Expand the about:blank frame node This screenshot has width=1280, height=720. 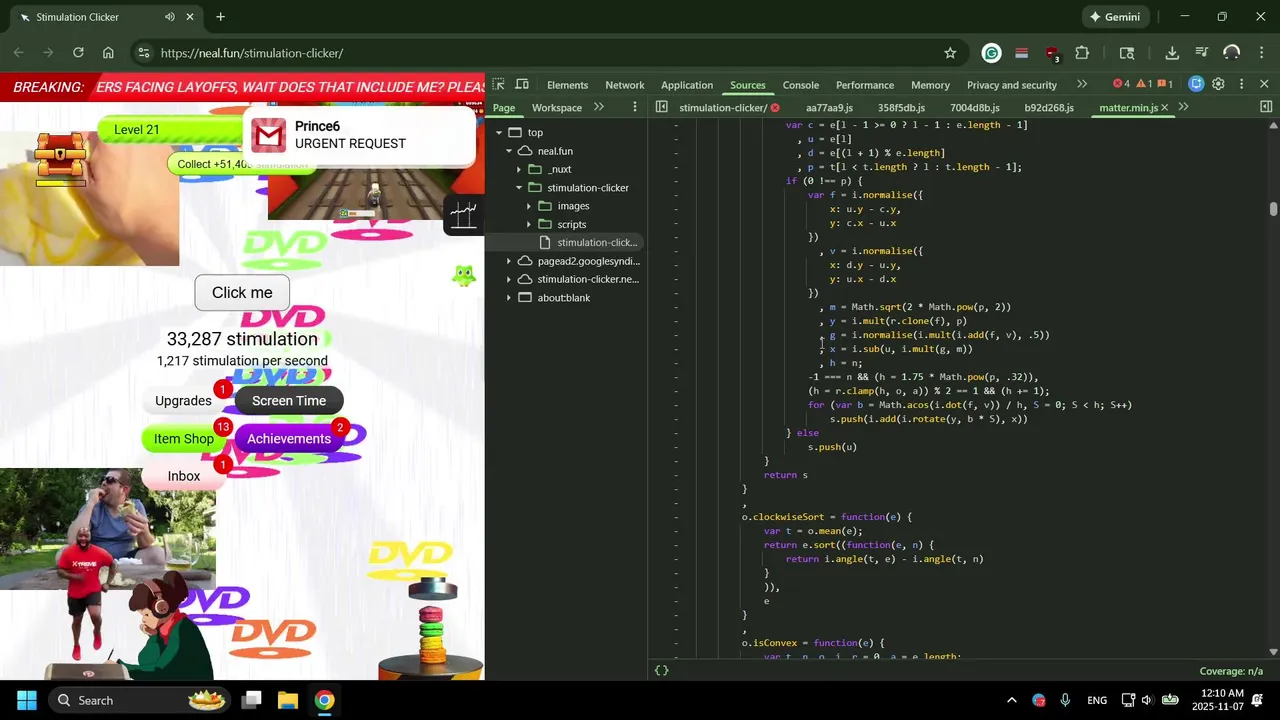508,298
